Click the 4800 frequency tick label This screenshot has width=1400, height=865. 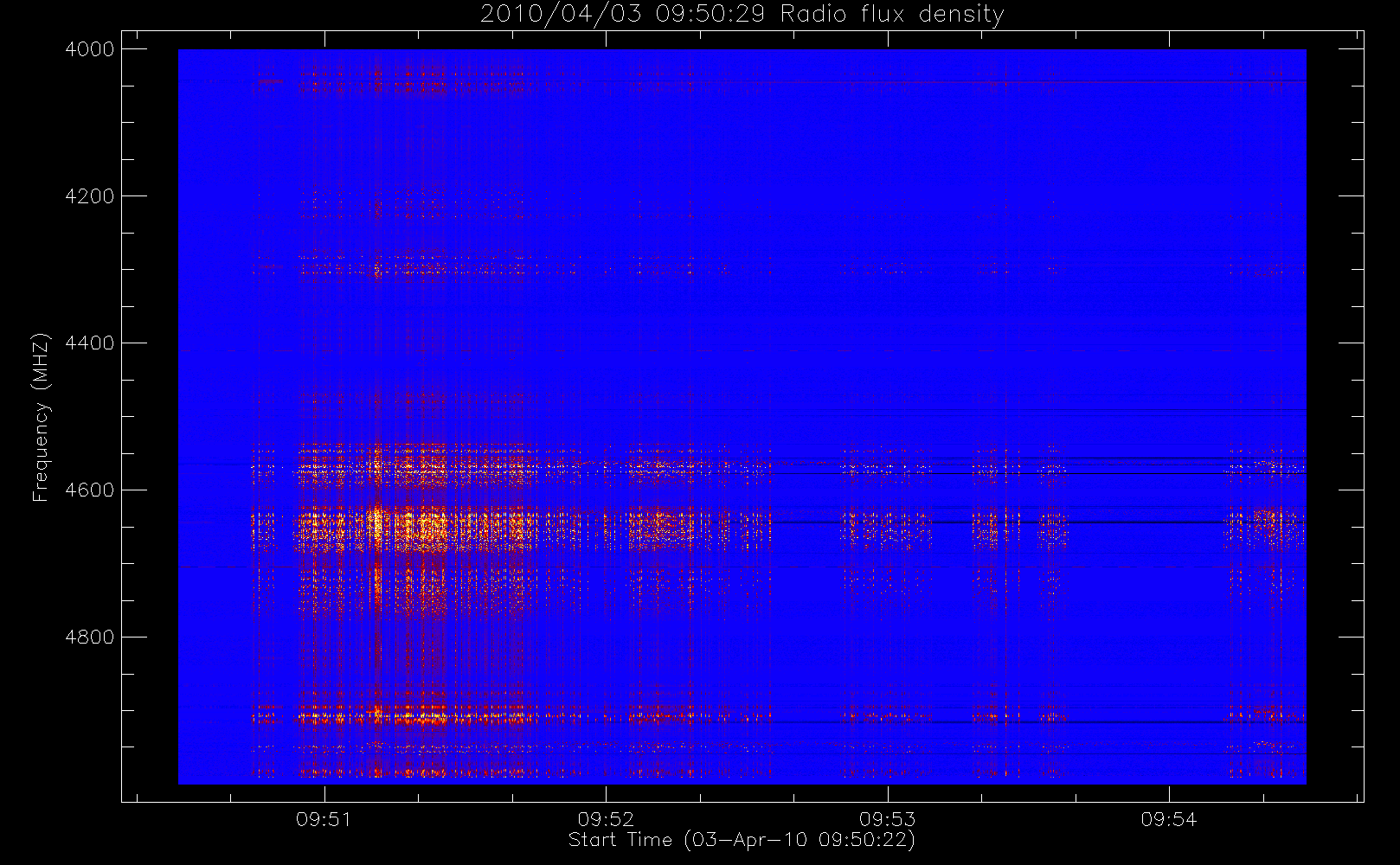(x=90, y=638)
